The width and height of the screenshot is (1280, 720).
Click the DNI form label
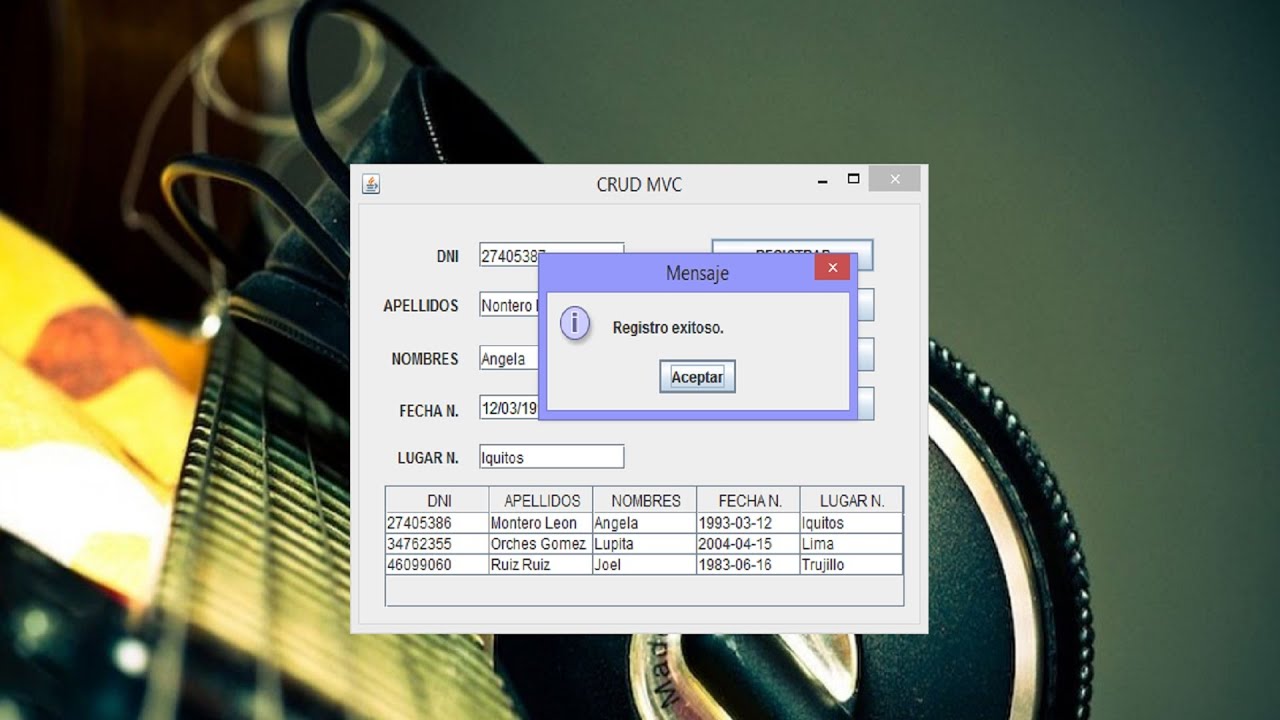coord(447,256)
